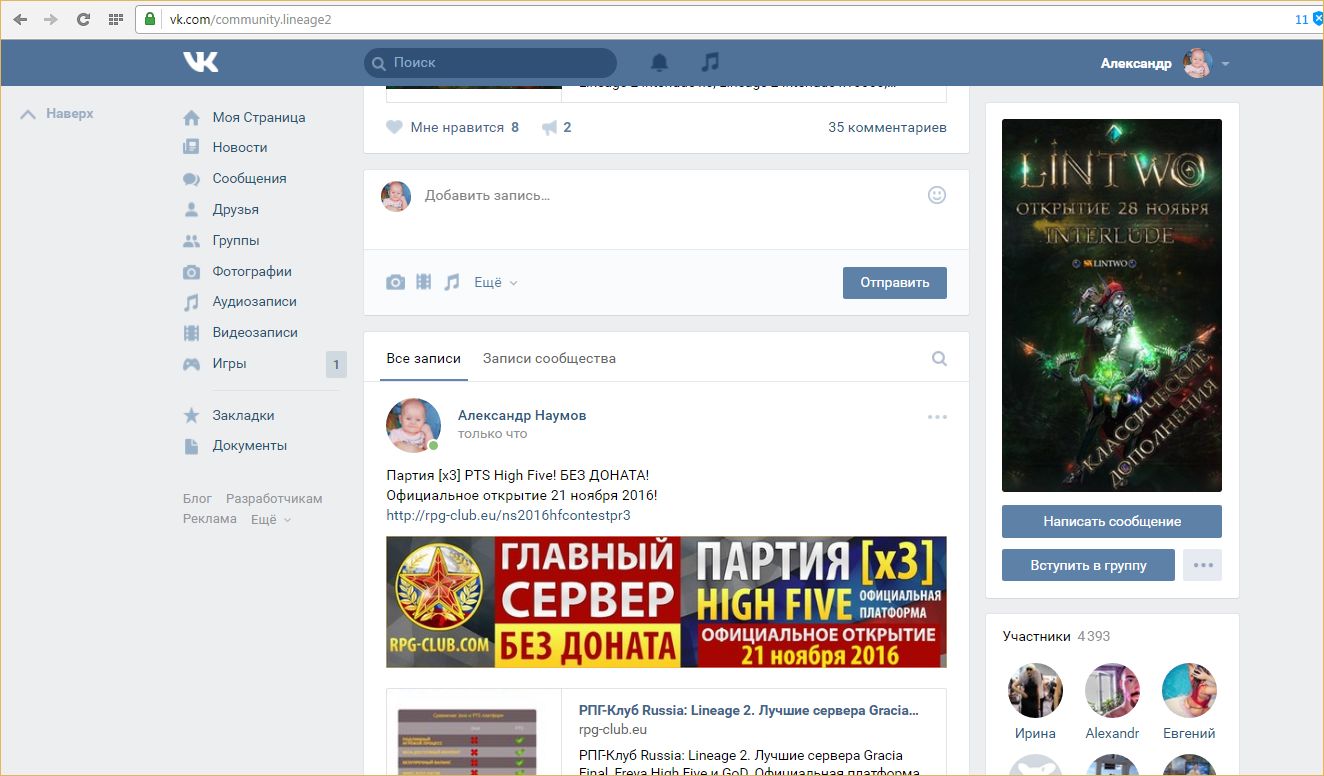Like the post via heart icon
The width and height of the screenshot is (1324, 776).
click(x=395, y=127)
